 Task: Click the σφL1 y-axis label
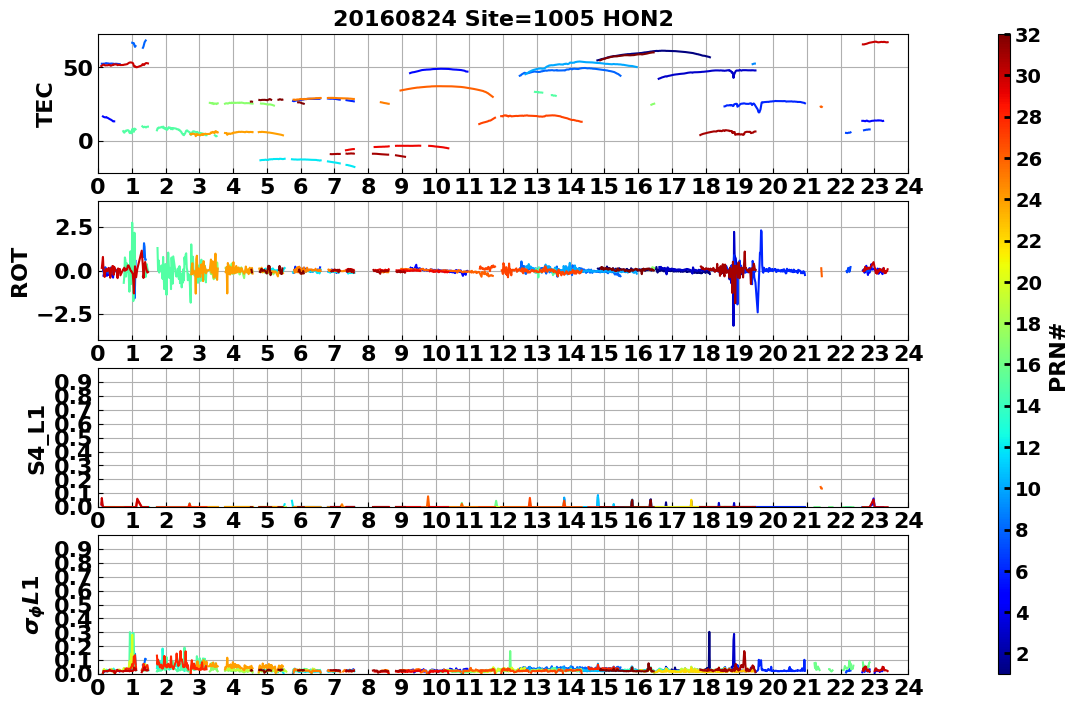tap(32, 605)
